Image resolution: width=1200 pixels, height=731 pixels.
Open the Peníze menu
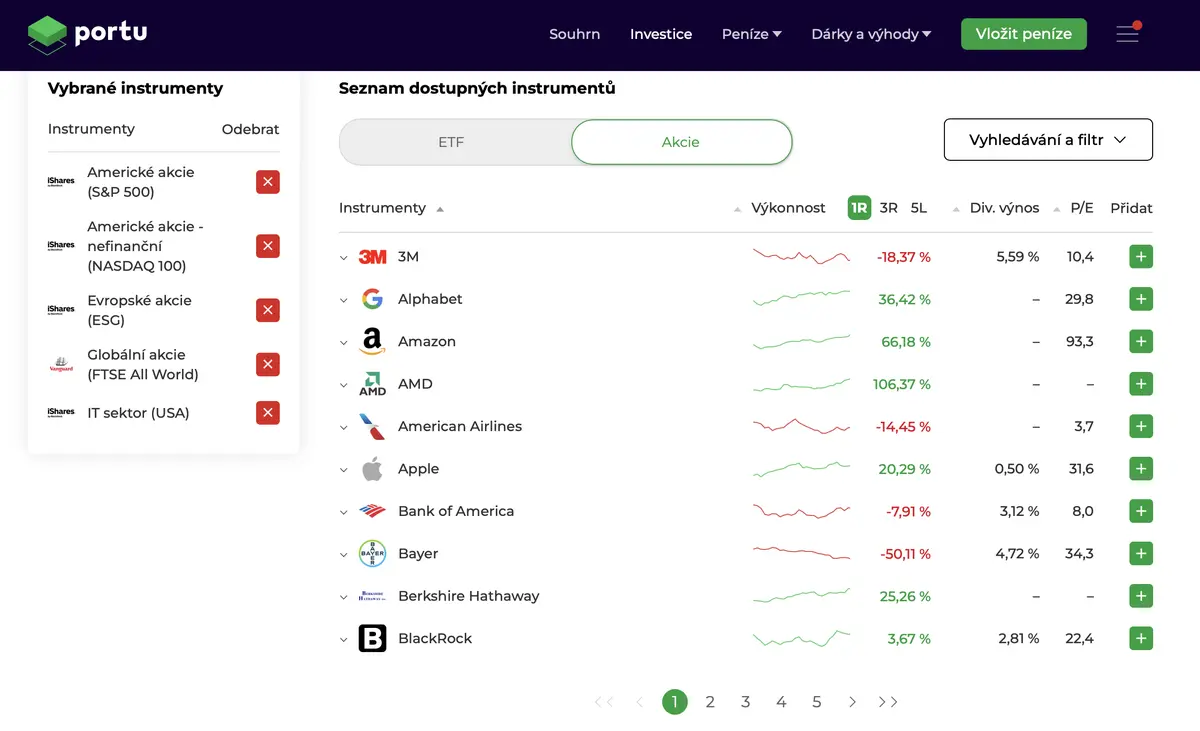point(752,34)
